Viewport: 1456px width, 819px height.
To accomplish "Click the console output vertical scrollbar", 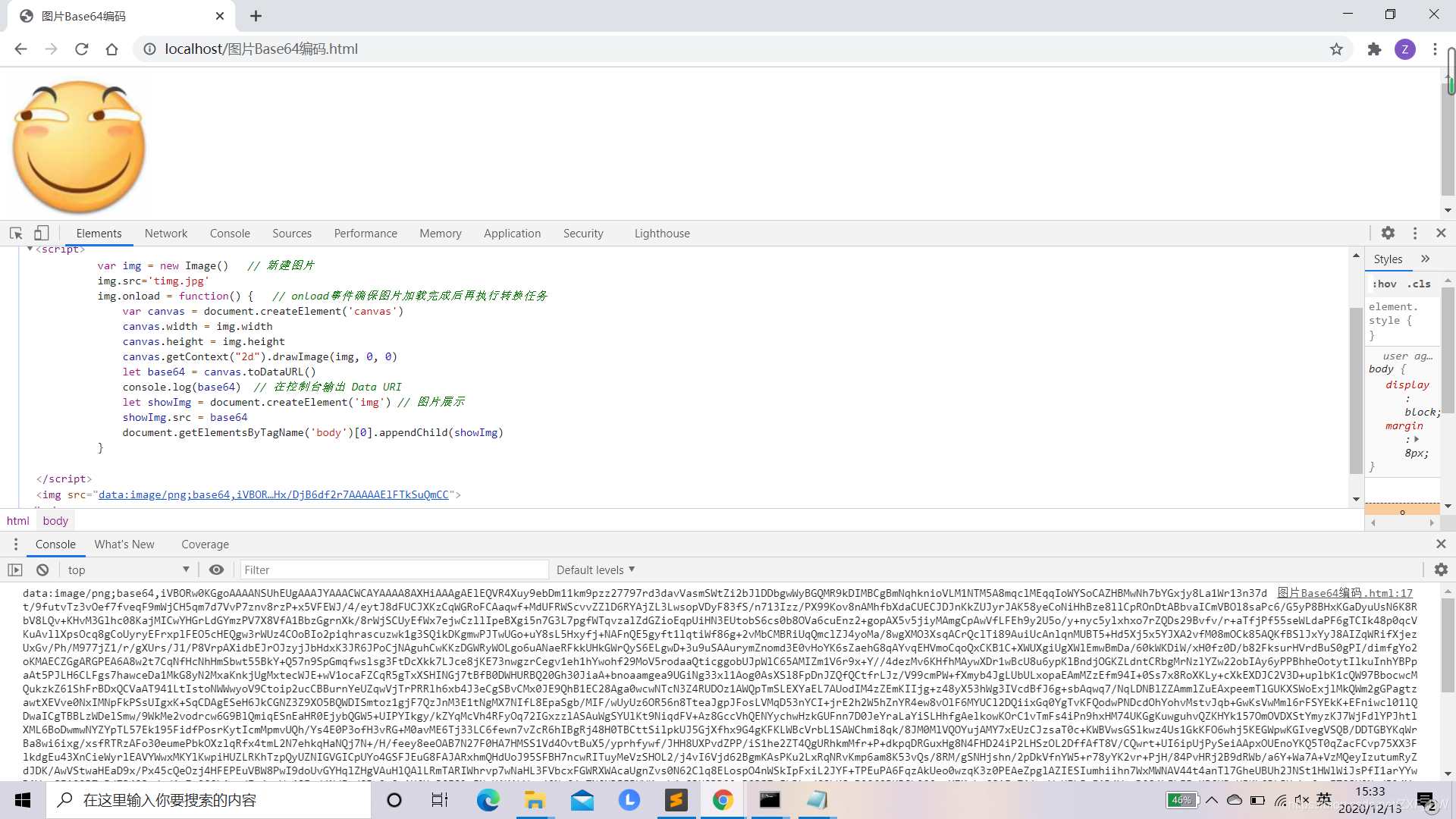I will [1447, 645].
